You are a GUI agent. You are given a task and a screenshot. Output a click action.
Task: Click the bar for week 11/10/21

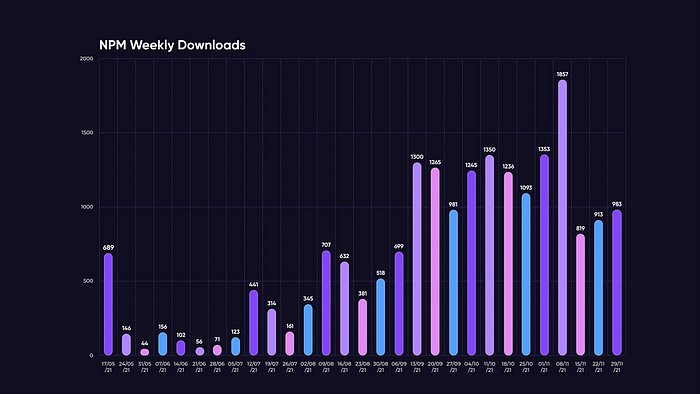490,255
